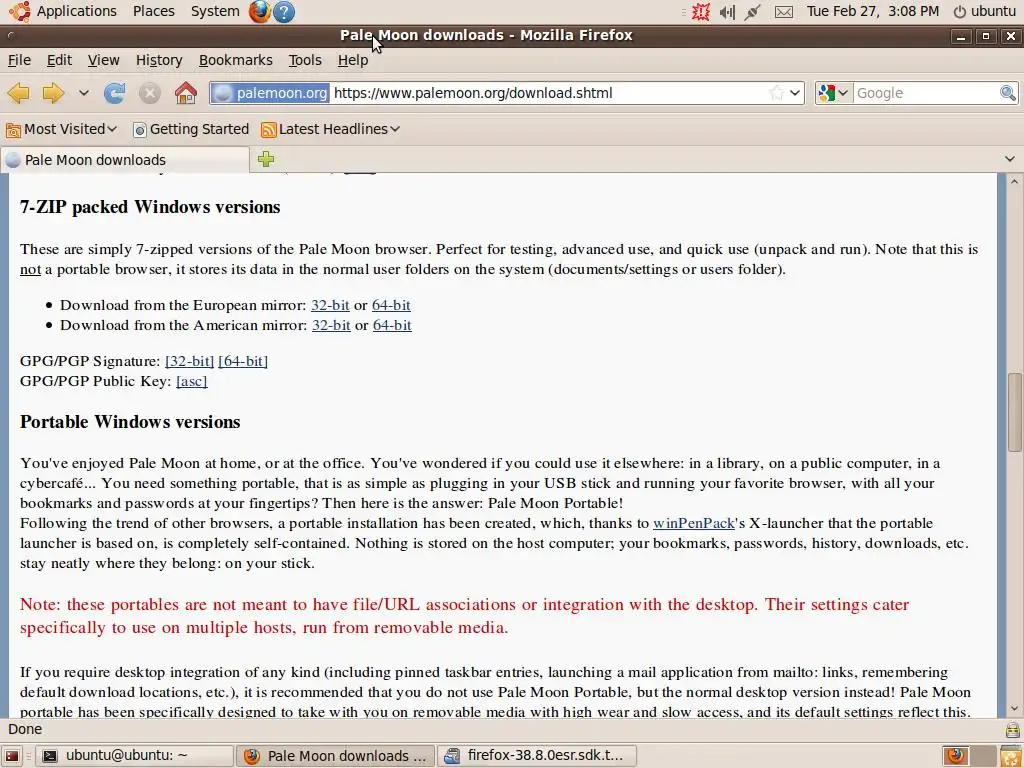The height and width of the screenshot is (768, 1024).
Task: Click the scrollbar down arrow
Action: pyautogui.click(x=1014, y=709)
